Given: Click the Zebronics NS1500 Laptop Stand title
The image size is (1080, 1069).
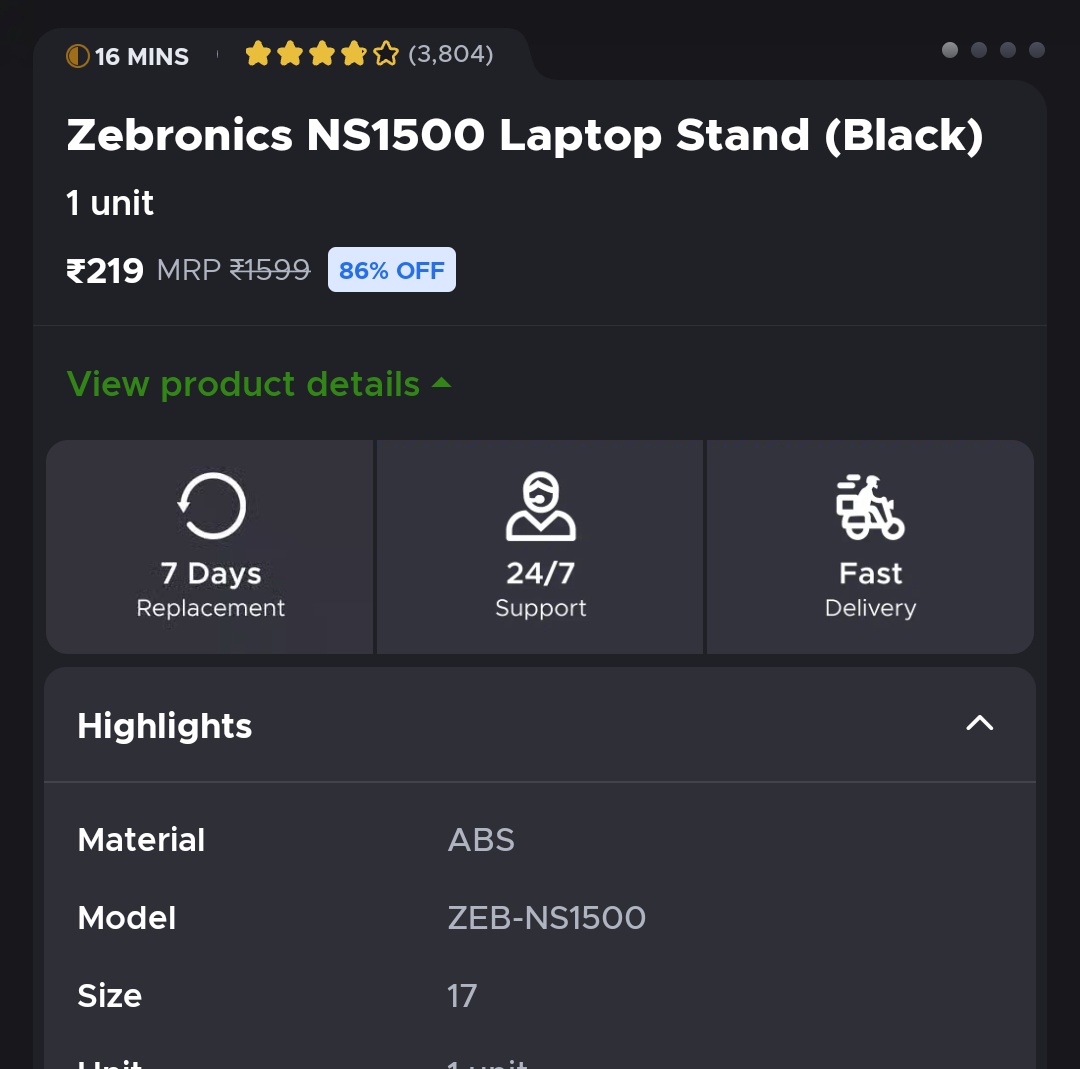Looking at the screenshot, I should pyautogui.click(x=525, y=135).
